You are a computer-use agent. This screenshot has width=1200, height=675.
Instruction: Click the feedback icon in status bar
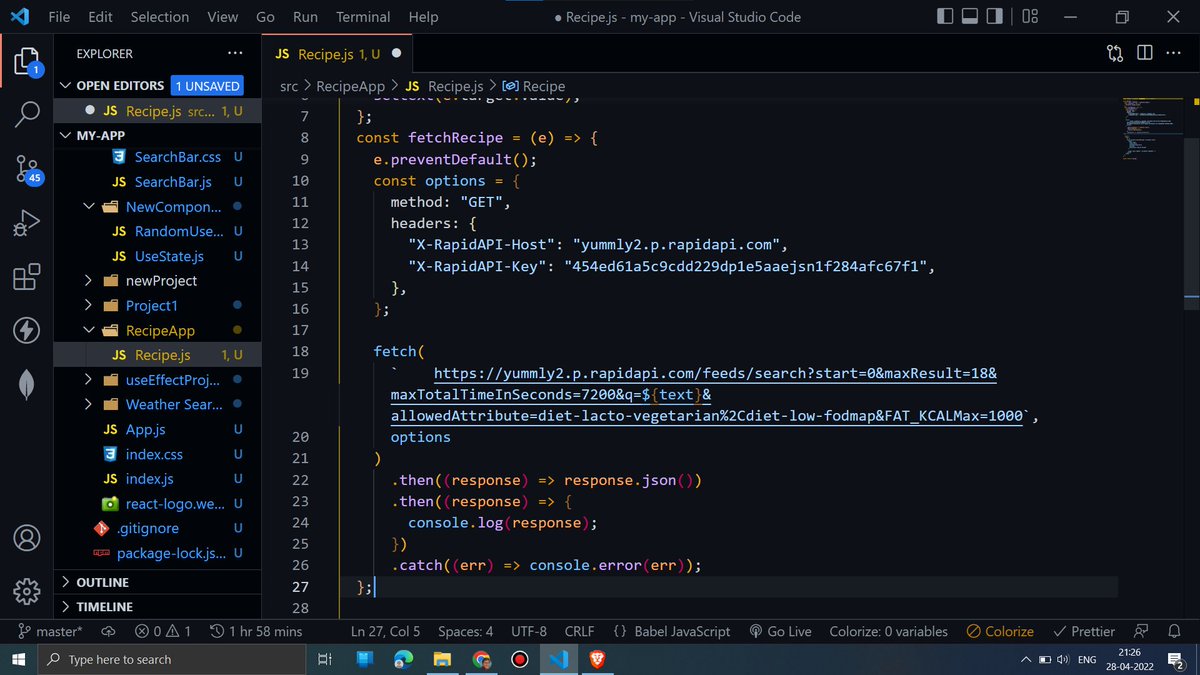[x=1141, y=631]
